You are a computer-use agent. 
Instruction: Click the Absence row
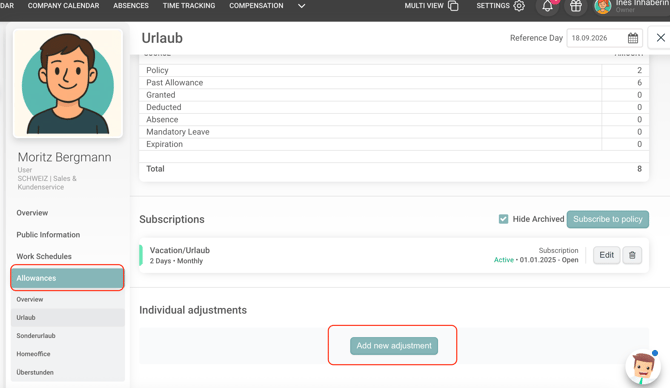pyautogui.click(x=394, y=120)
